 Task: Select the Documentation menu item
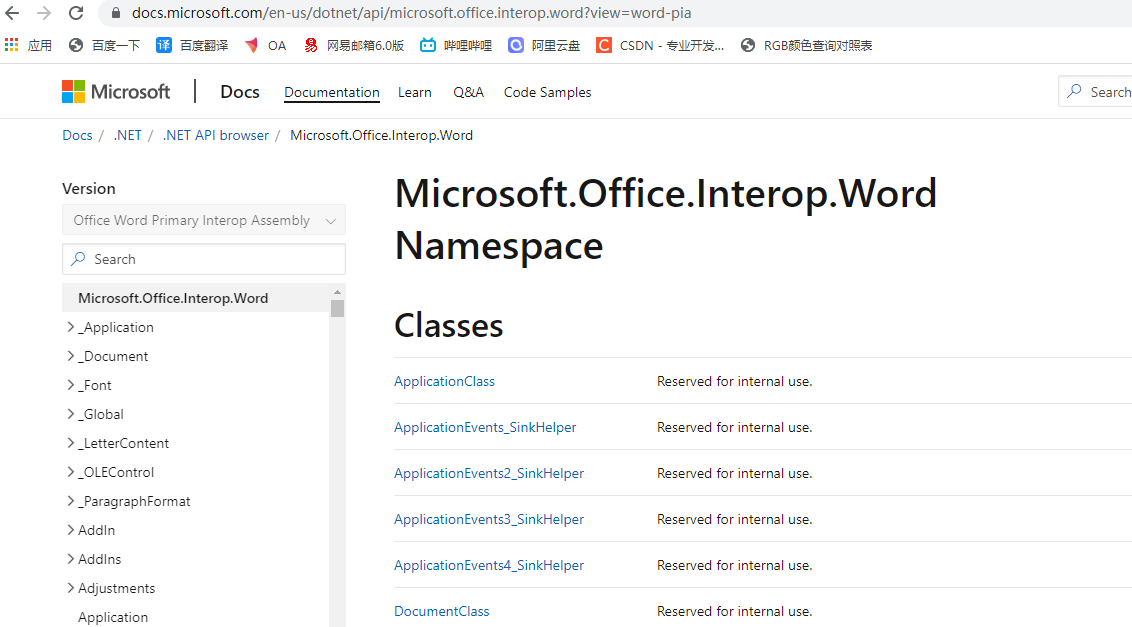pyautogui.click(x=331, y=92)
